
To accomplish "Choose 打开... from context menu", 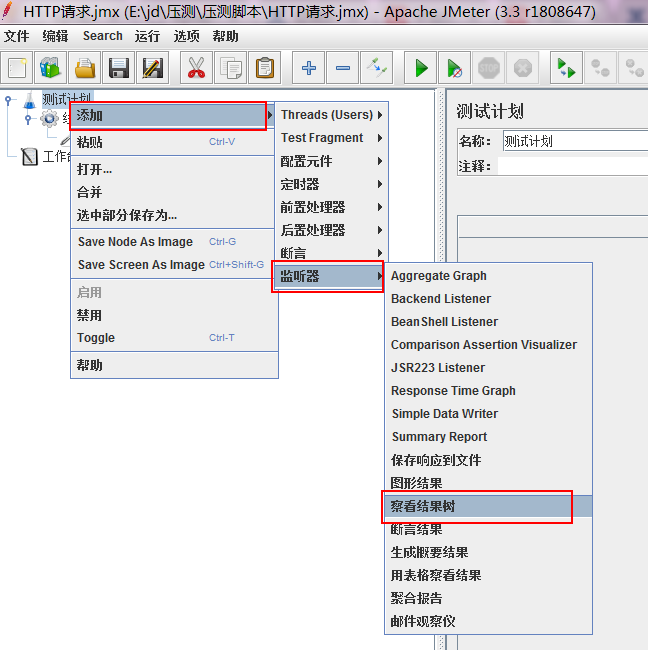I will coord(174,169).
